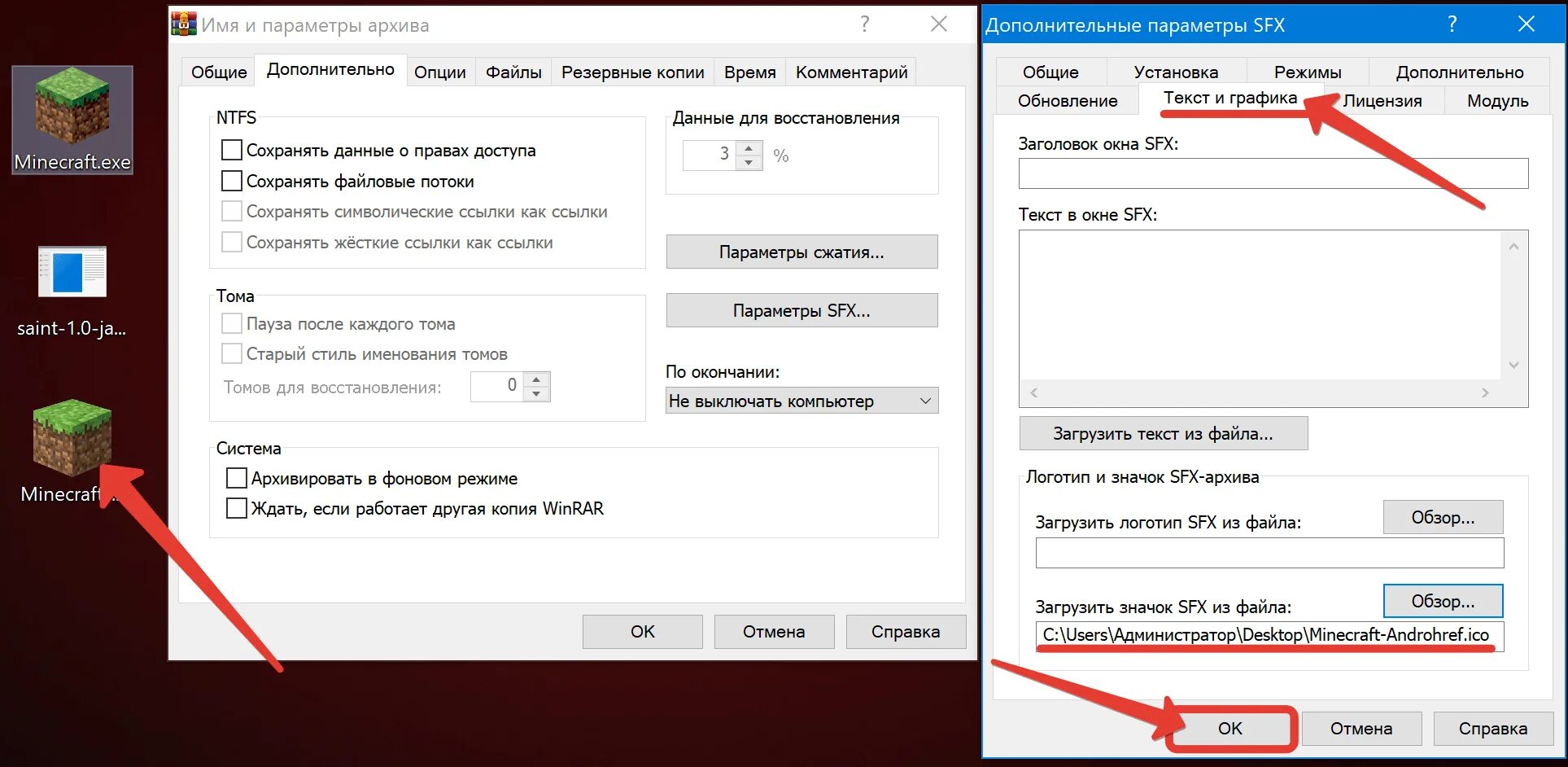Click 'Отмена' in archive dialog

774,631
